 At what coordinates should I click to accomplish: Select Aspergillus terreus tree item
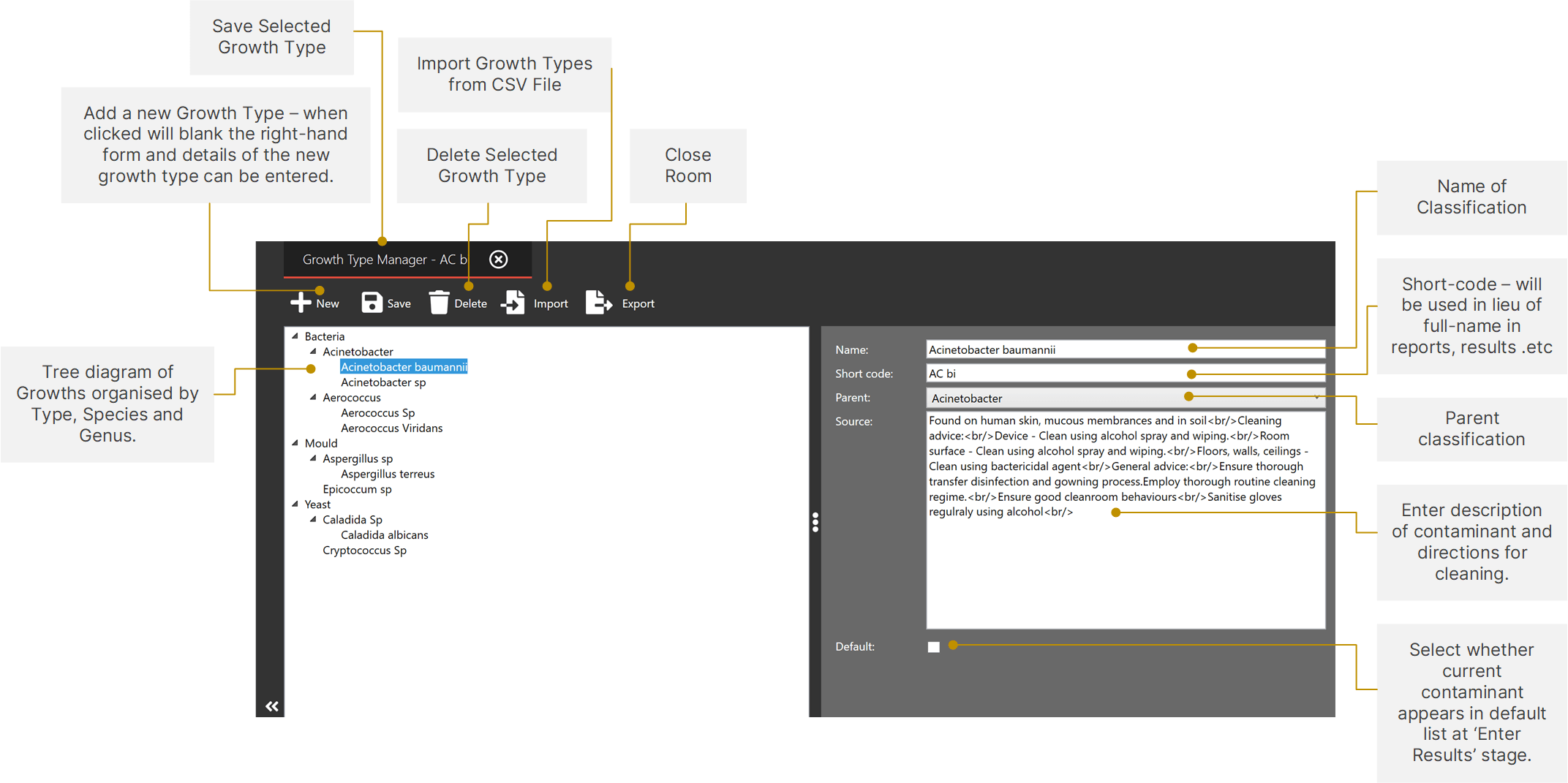[x=388, y=474]
